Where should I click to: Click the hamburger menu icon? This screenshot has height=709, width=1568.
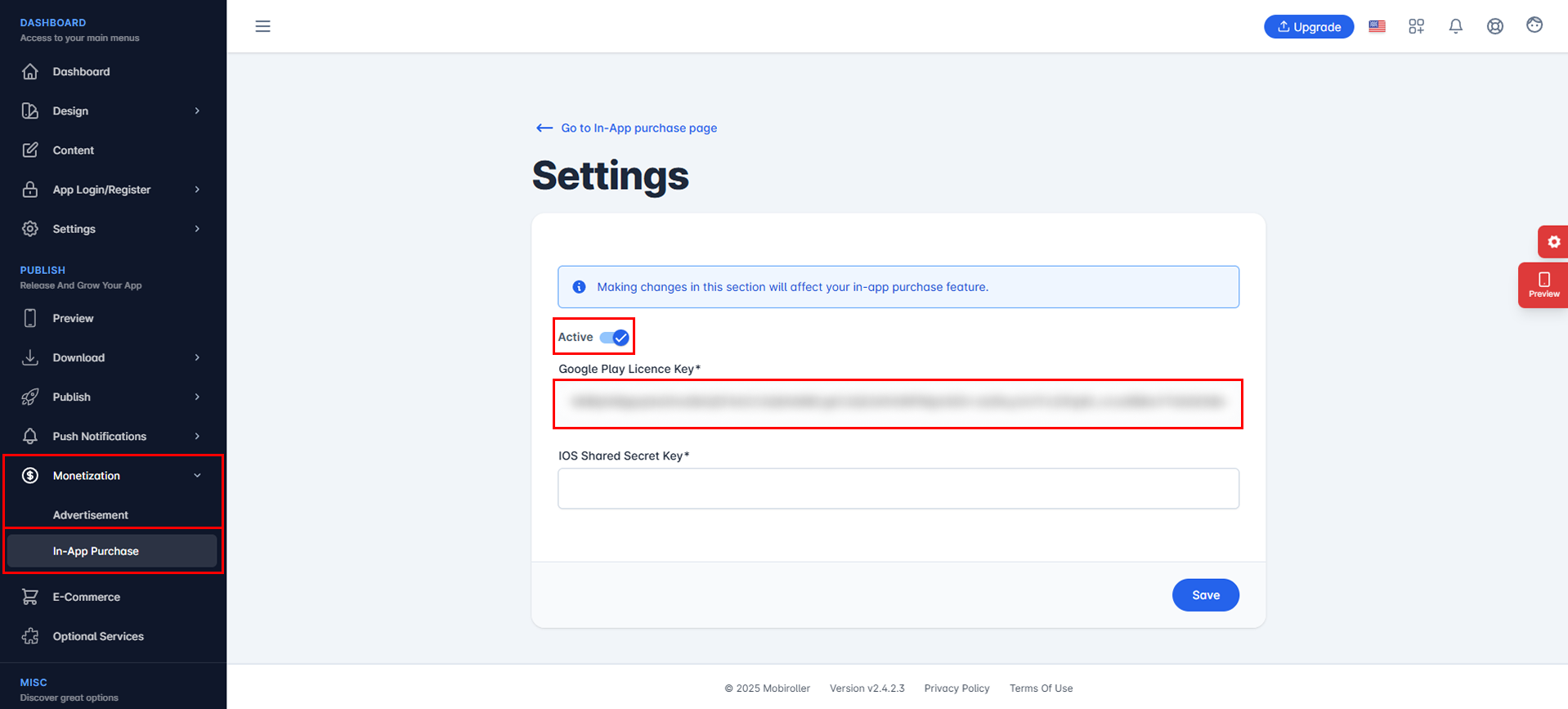pyautogui.click(x=262, y=26)
